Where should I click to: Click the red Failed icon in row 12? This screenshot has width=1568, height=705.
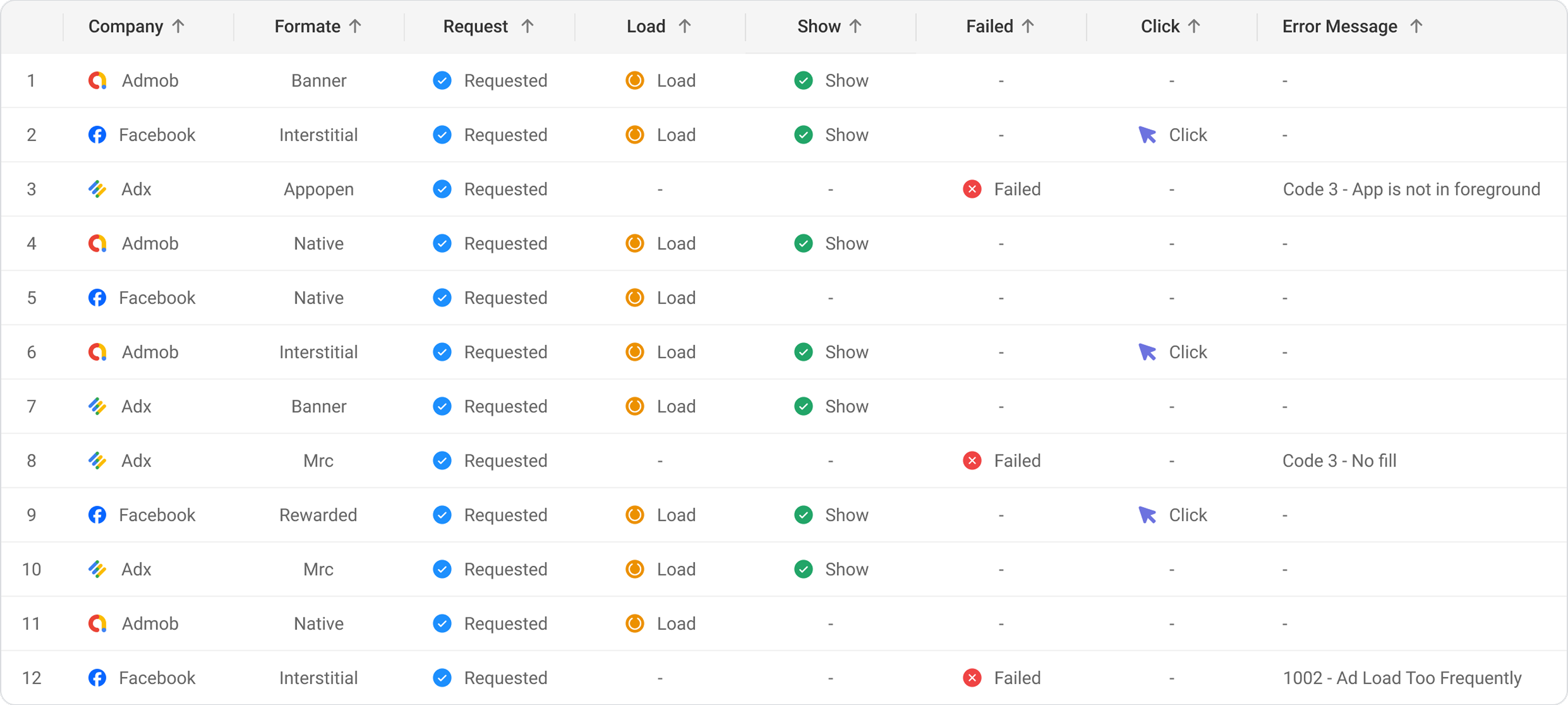pos(972,678)
